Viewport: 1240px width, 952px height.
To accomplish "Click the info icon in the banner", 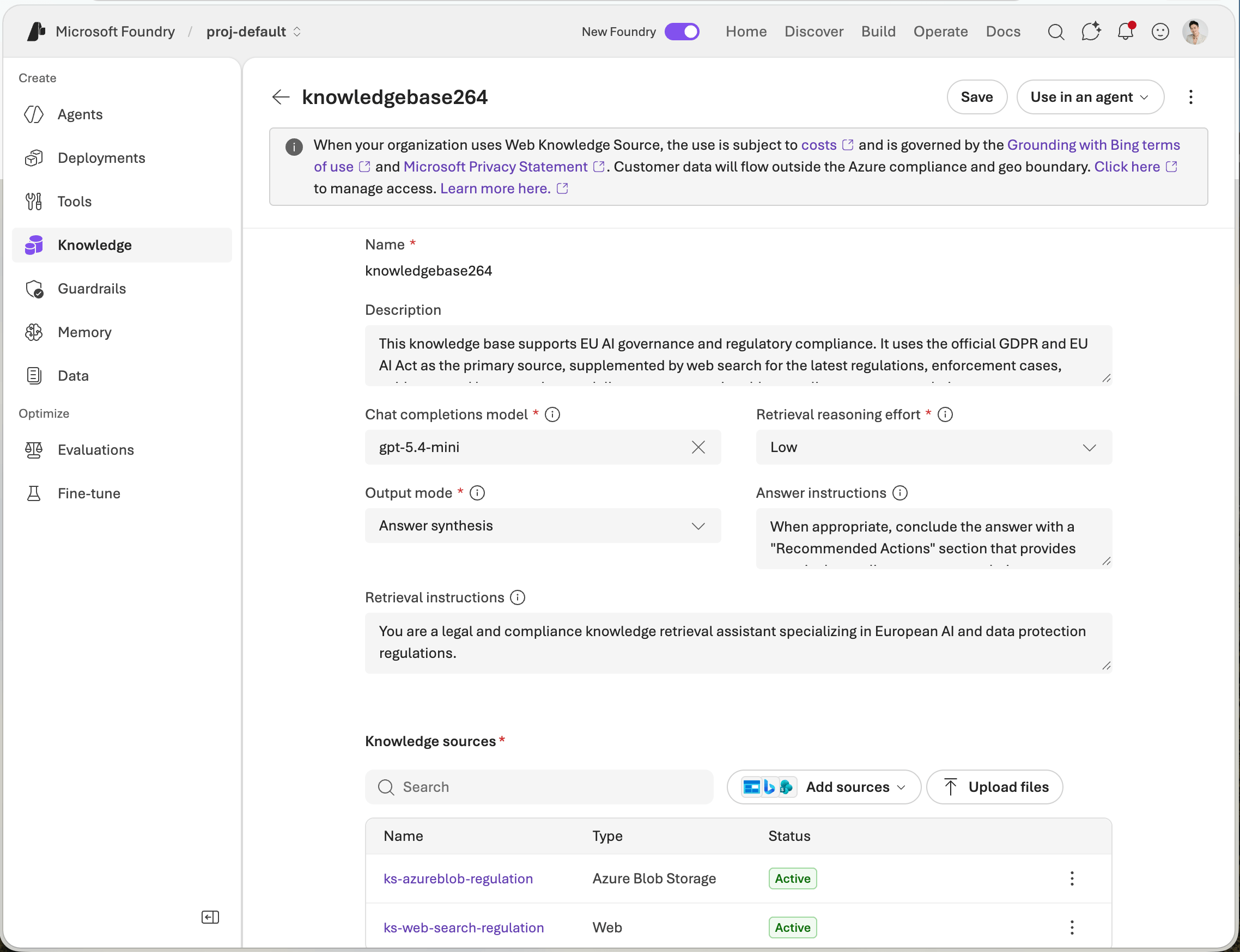I will pos(294,147).
